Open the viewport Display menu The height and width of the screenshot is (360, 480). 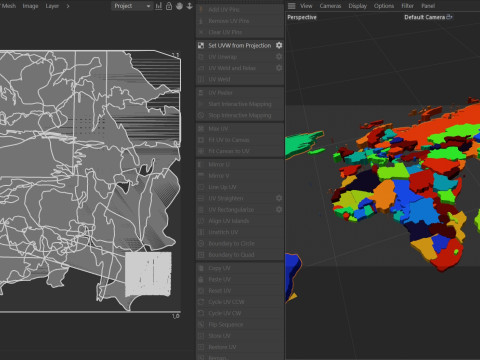click(x=357, y=6)
